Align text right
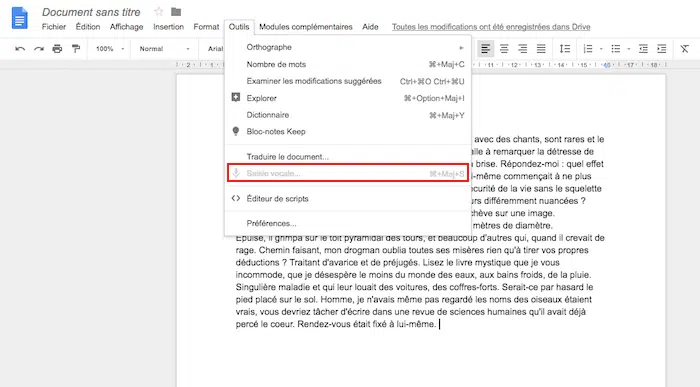 tap(522, 49)
